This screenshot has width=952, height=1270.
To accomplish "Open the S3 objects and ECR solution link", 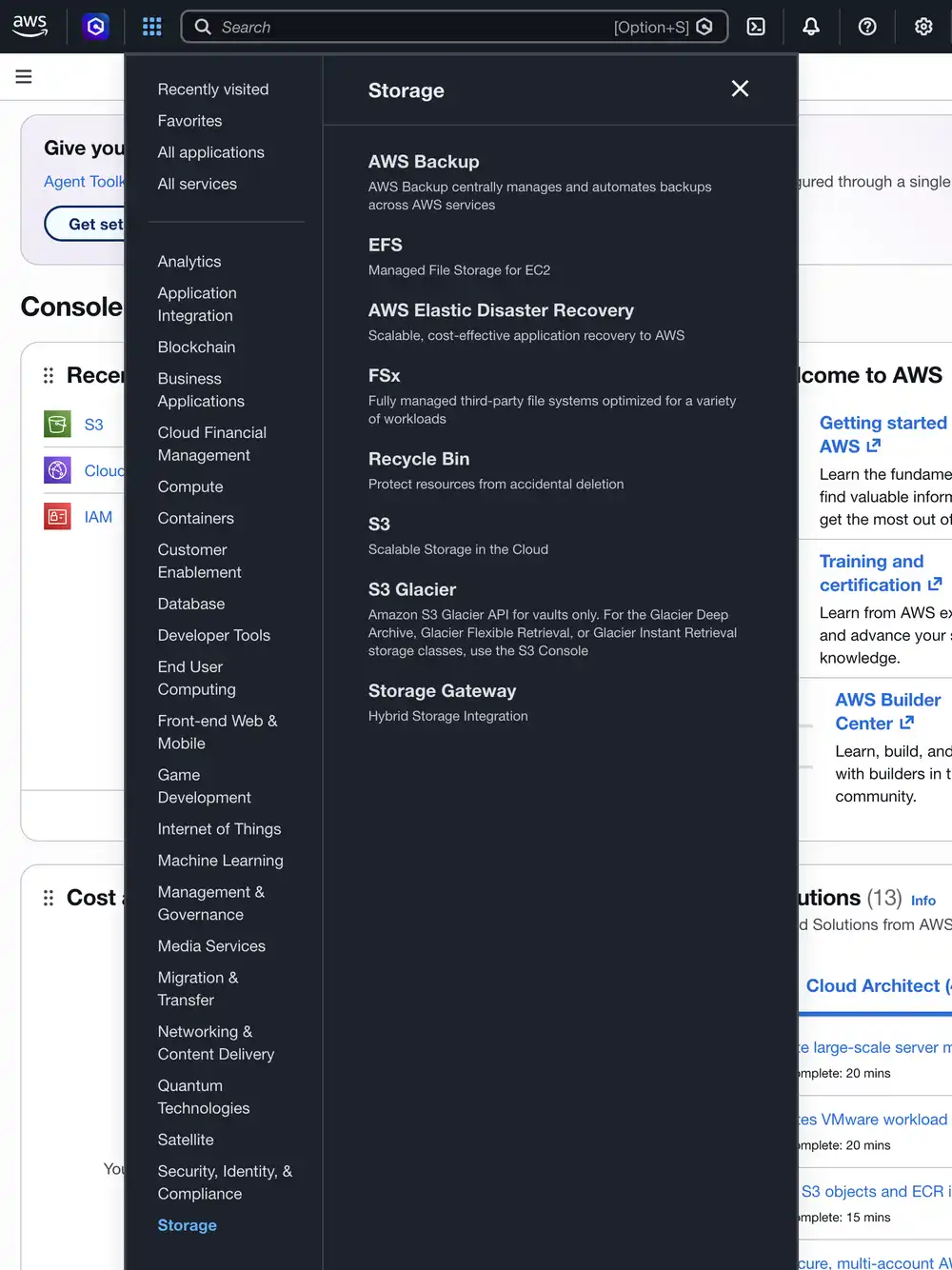I will [876, 1192].
